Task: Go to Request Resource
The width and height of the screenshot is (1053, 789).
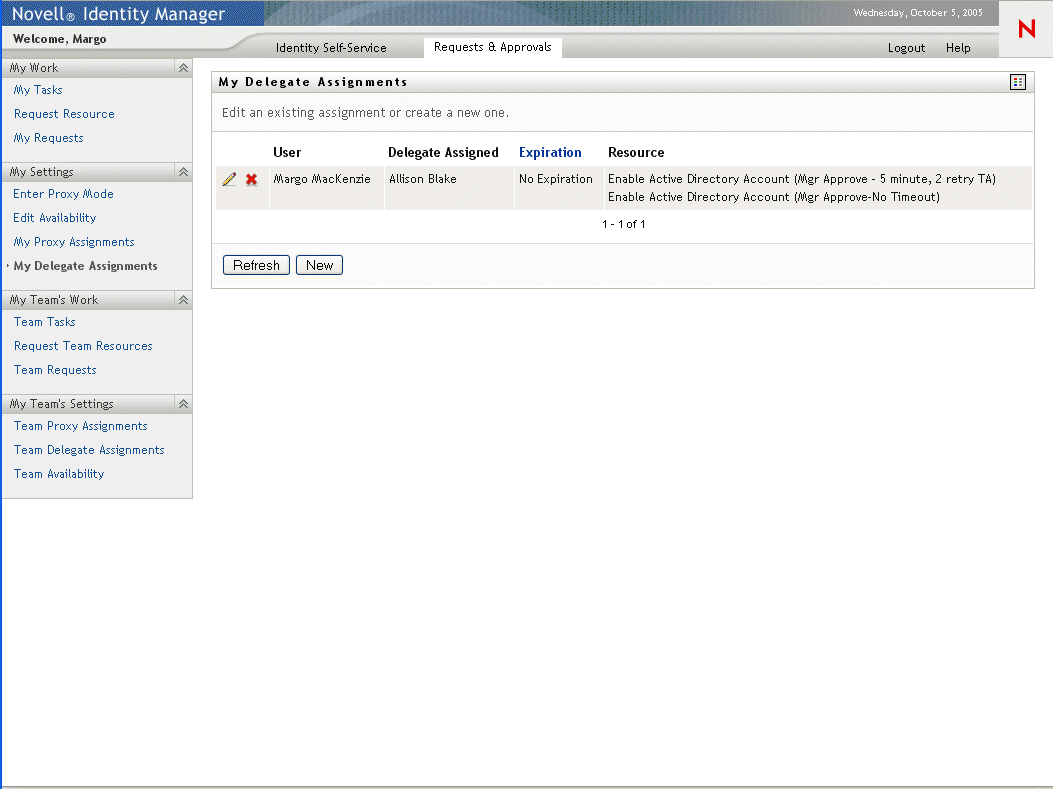Action: (x=64, y=114)
